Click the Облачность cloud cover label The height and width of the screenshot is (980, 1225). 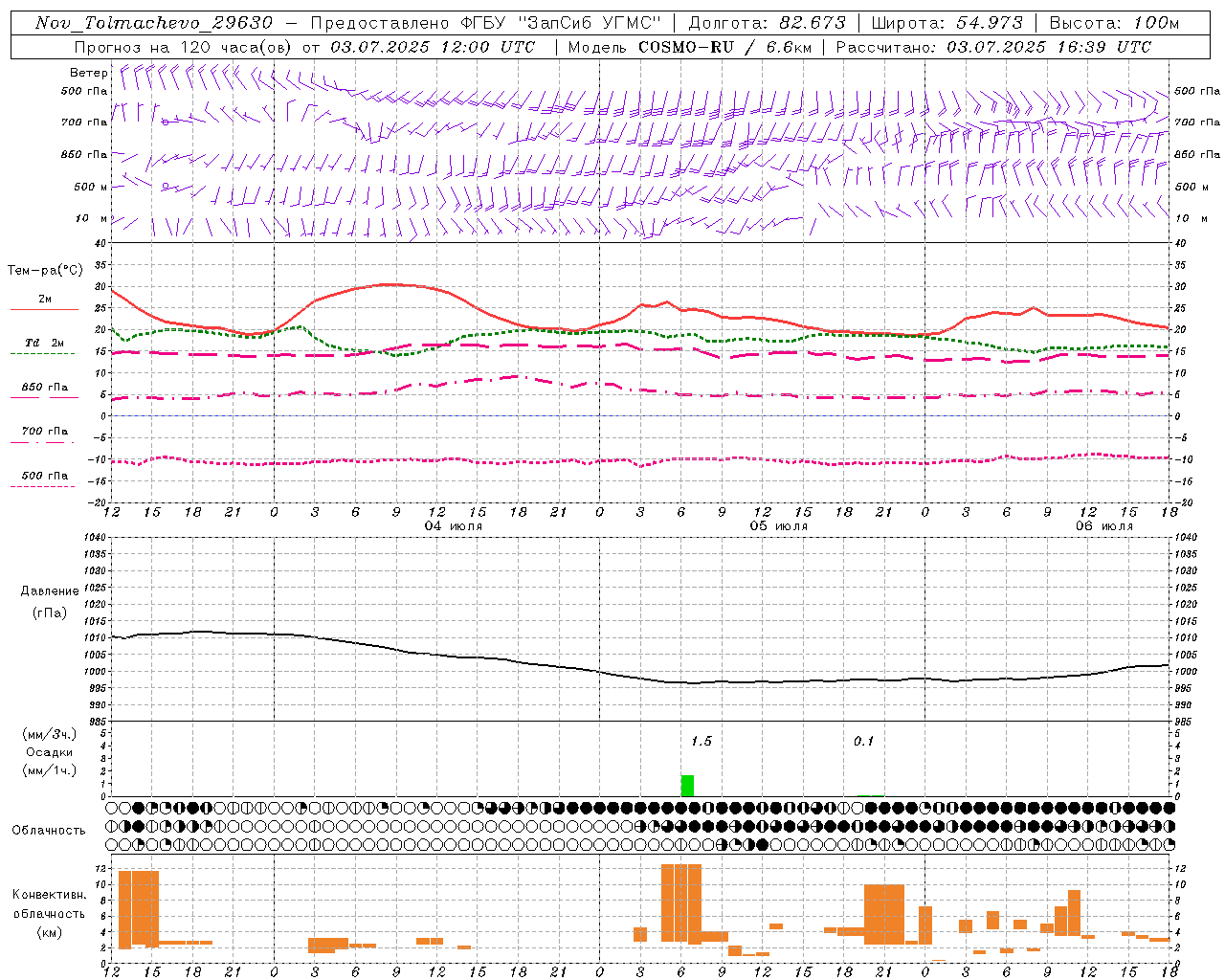point(49,831)
